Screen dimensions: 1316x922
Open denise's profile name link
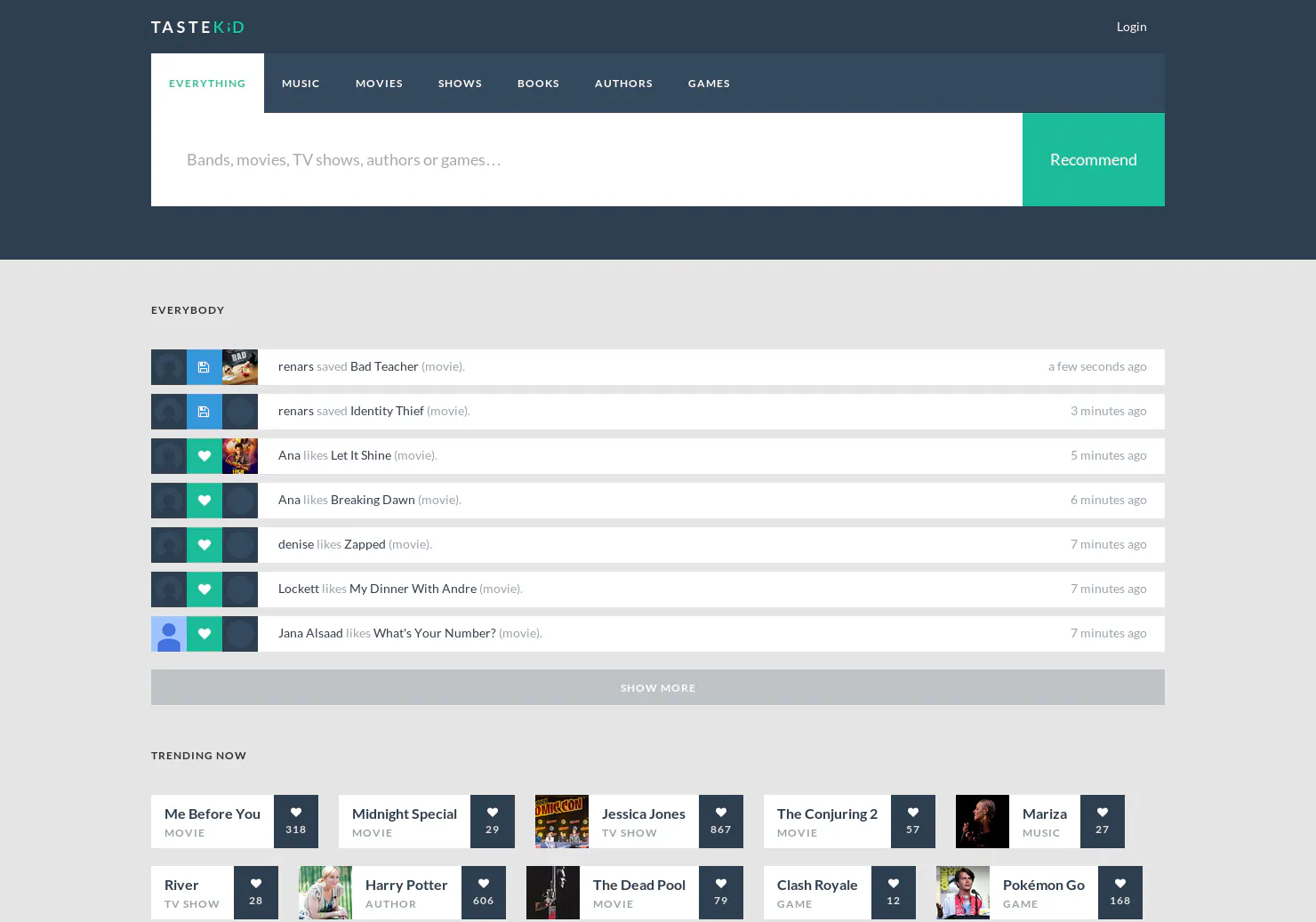296,544
